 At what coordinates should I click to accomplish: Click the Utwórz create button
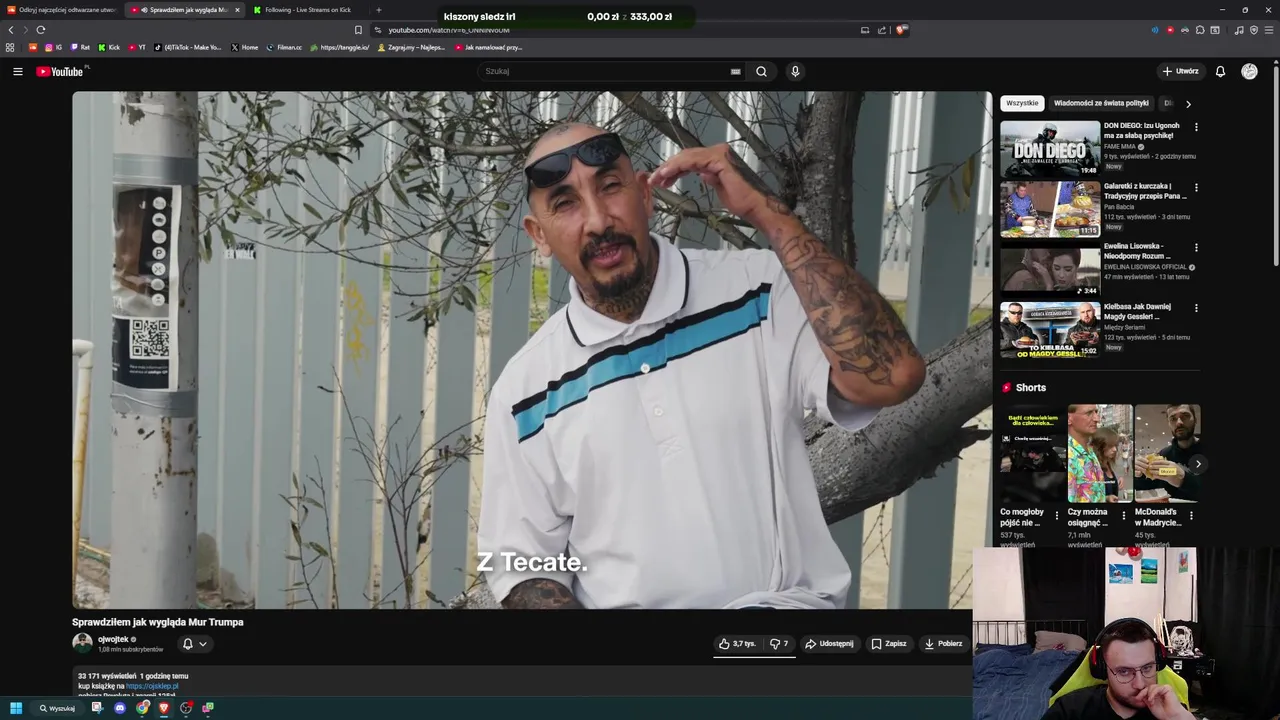1180,71
